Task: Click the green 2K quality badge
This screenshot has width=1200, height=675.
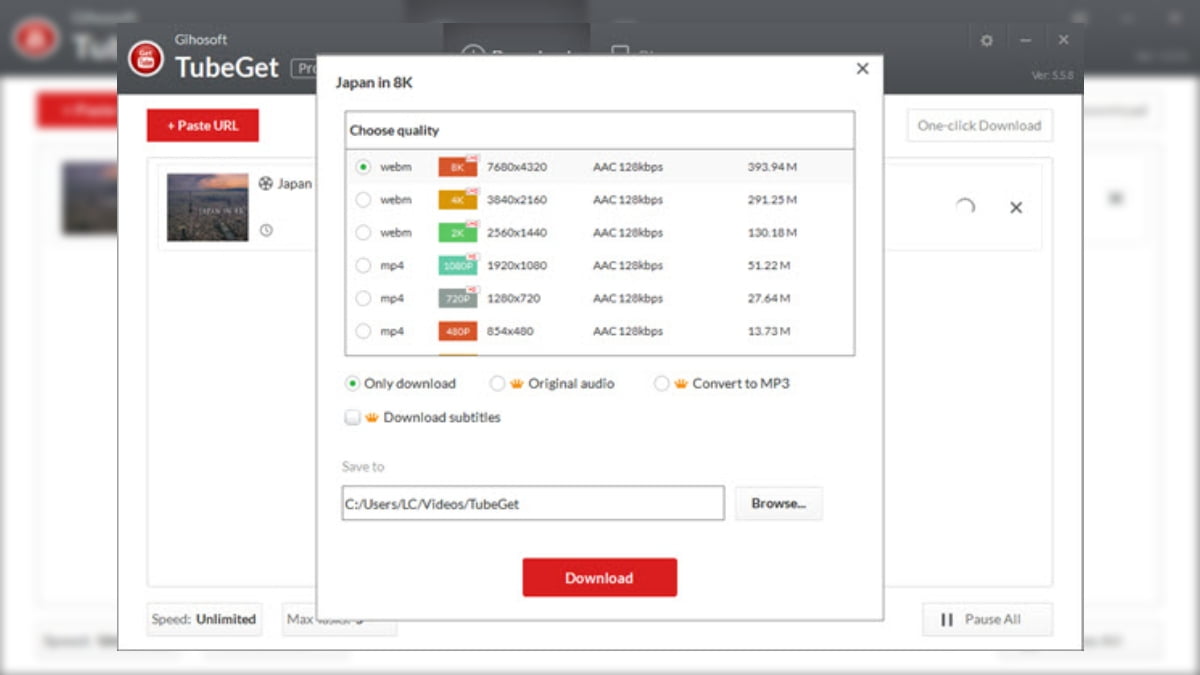Action: point(457,233)
